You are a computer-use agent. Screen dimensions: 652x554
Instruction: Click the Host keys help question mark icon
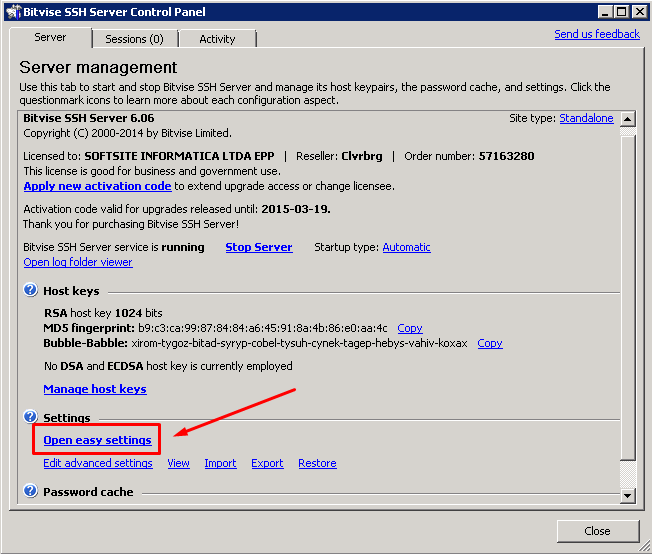(30, 289)
